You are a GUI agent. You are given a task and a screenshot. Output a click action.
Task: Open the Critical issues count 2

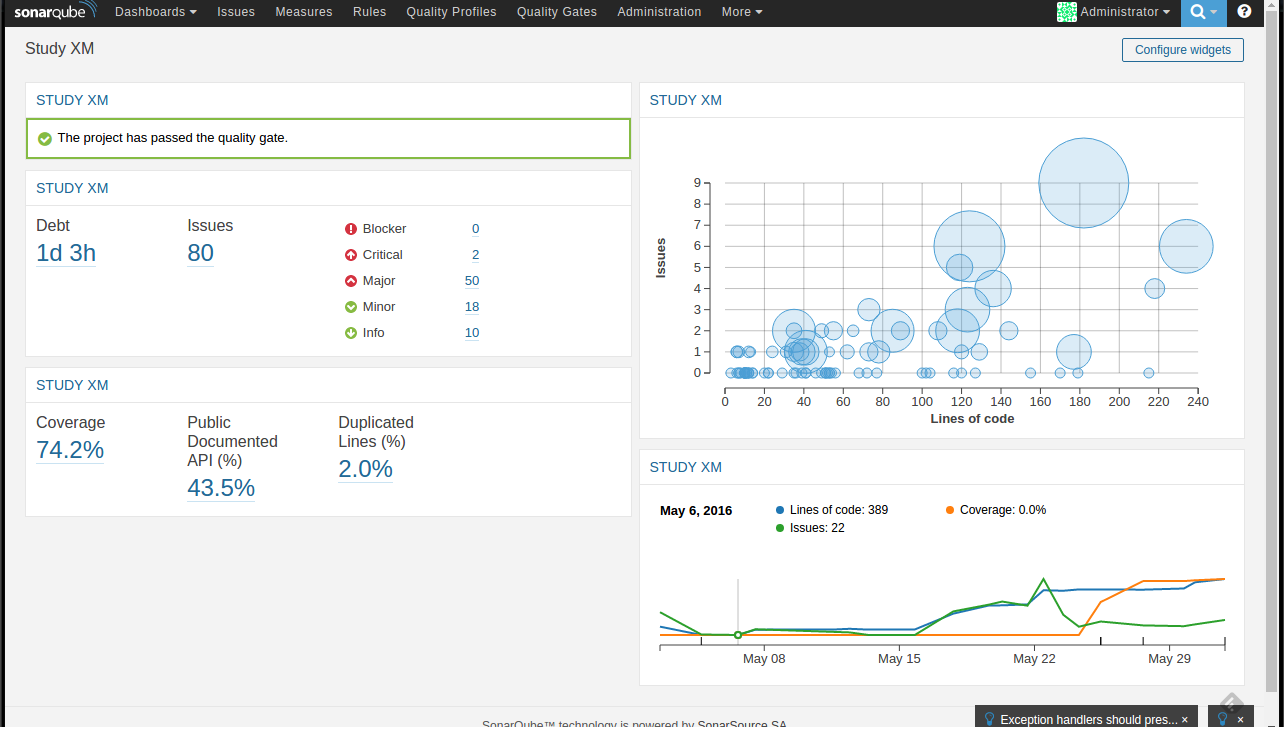(475, 255)
